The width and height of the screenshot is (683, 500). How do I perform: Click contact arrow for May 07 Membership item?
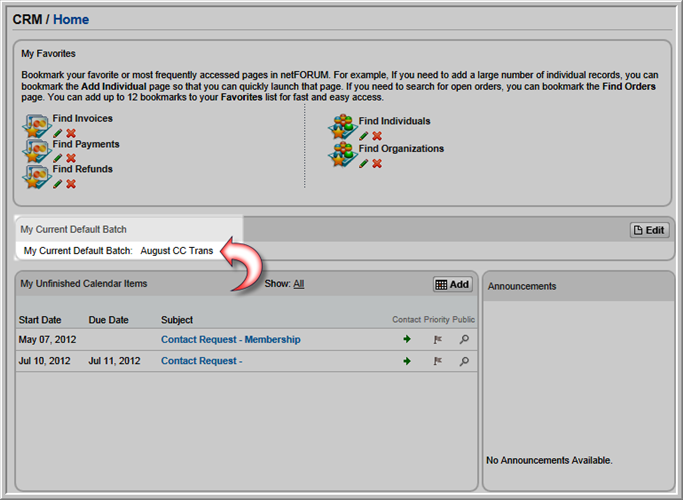[x=407, y=339]
